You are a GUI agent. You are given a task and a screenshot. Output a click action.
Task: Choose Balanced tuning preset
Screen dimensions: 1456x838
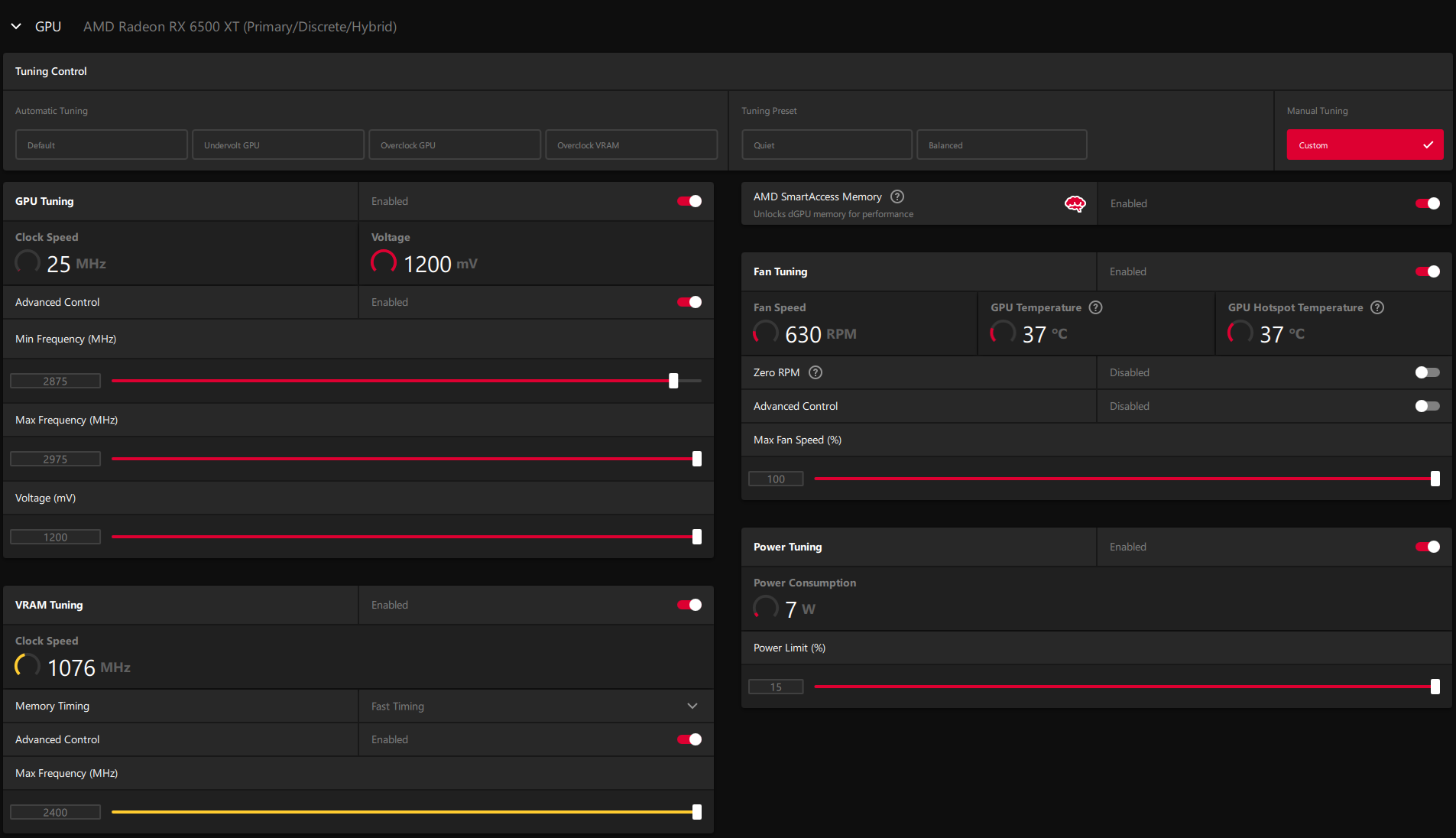pyautogui.click(x=1002, y=145)
